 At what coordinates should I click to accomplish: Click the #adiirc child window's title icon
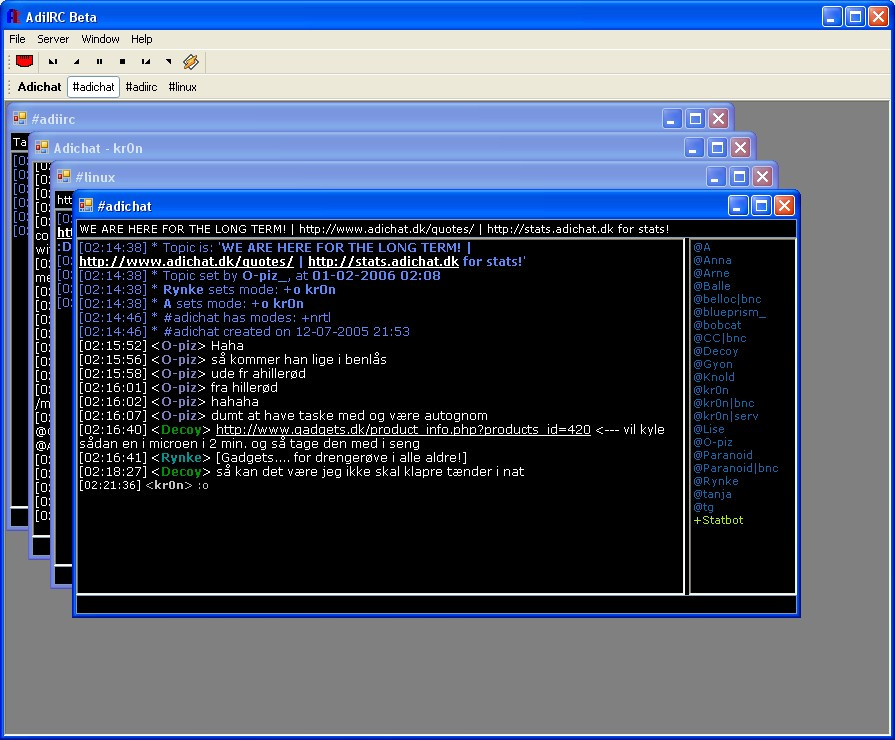[20, 118]
